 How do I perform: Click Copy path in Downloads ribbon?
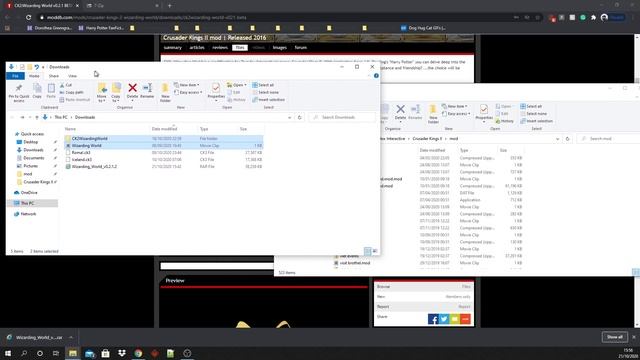tap(71, 92)
